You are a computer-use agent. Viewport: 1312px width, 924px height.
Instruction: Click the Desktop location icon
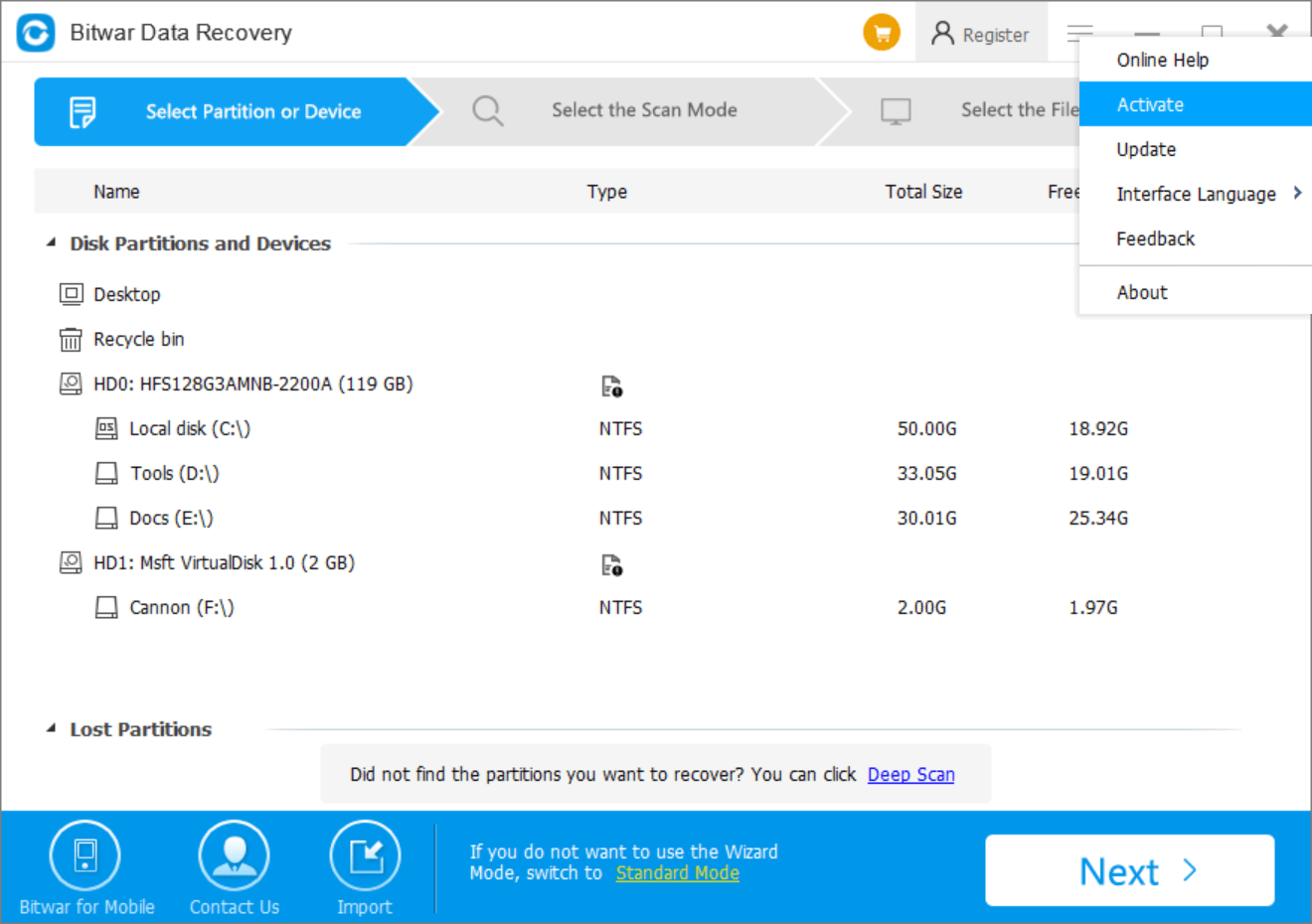point(71,294)
